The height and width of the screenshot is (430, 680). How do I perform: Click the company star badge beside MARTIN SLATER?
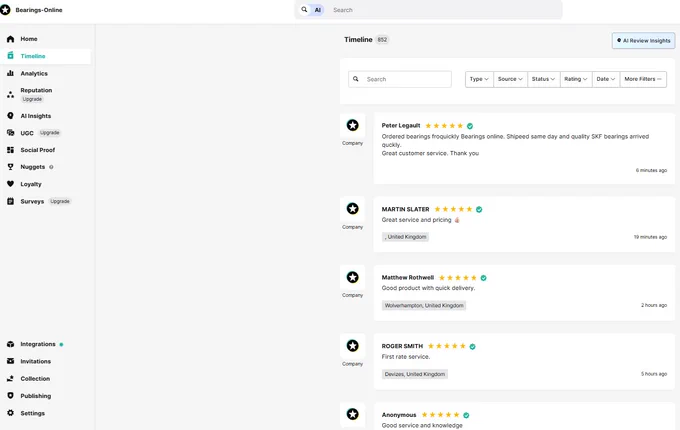pos(353,208)
